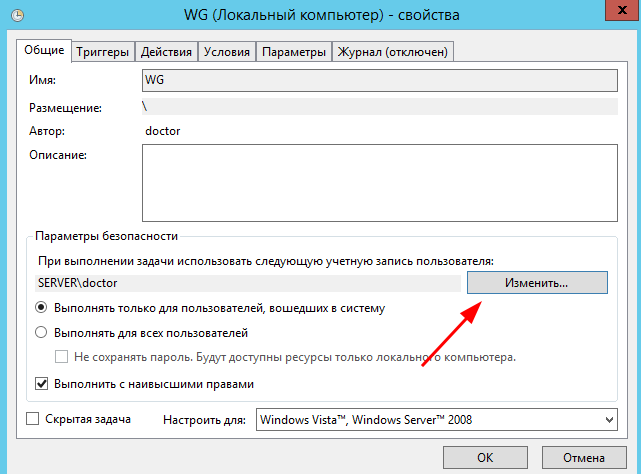Uncheck Выполнить с наивысшими правами
The height and width of the screenshot is (474, 641).
coord(41,384)
